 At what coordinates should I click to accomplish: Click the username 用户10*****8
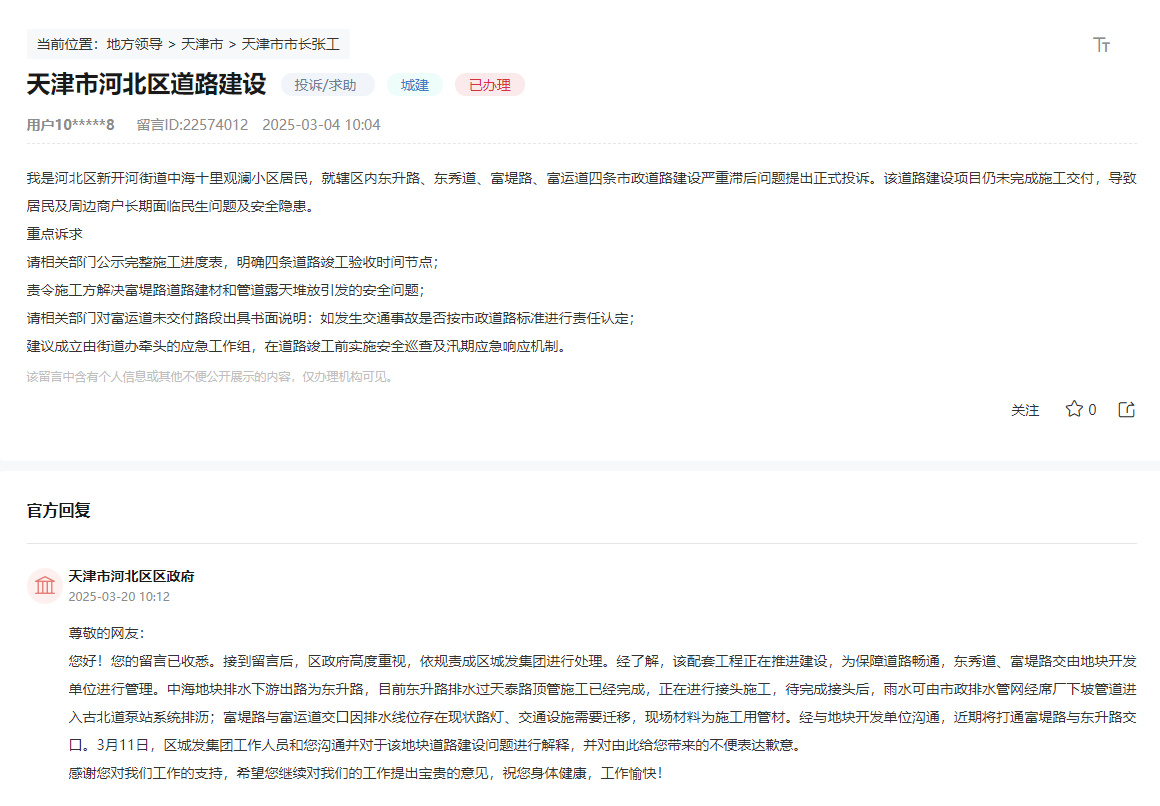[70, 125]
